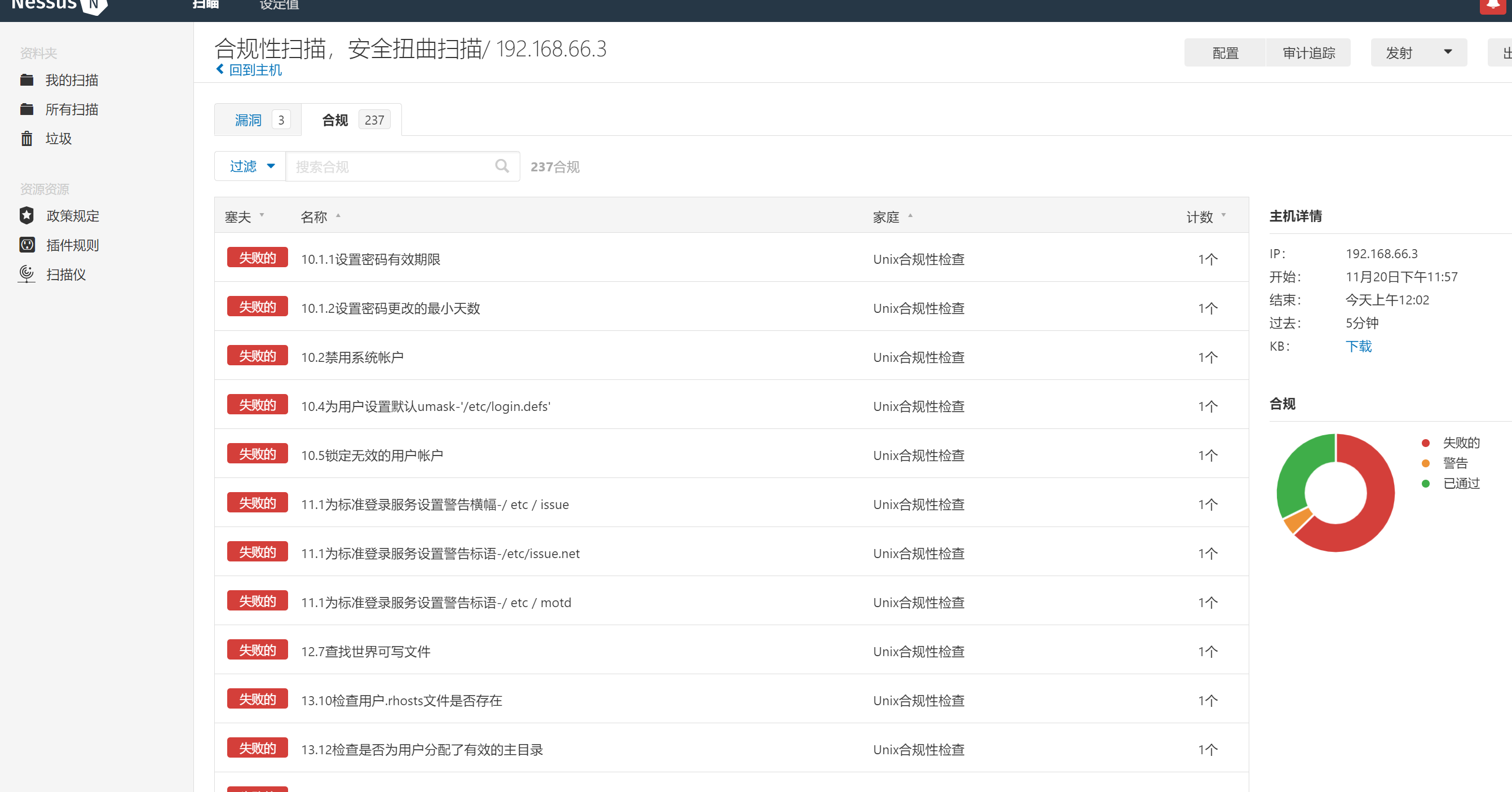Open the 过滤 filter dropdown

coord(251,167)
